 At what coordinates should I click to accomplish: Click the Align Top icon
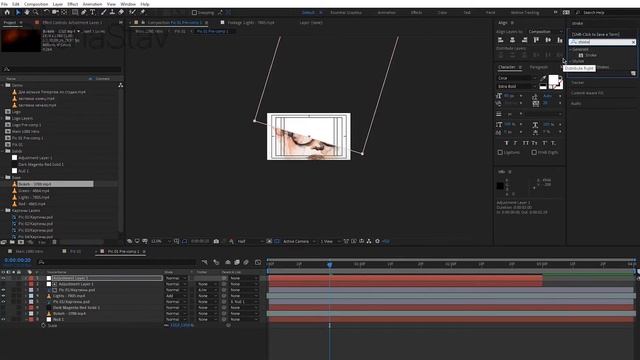coord(536,40)
